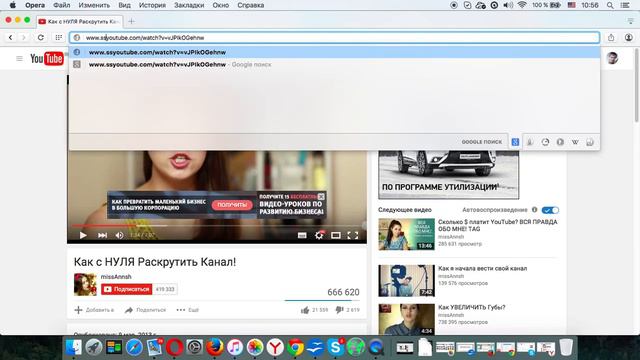Launch Firefox from the Dock
The width and height of the screenshot is (640, 360).
coord(215,347)
